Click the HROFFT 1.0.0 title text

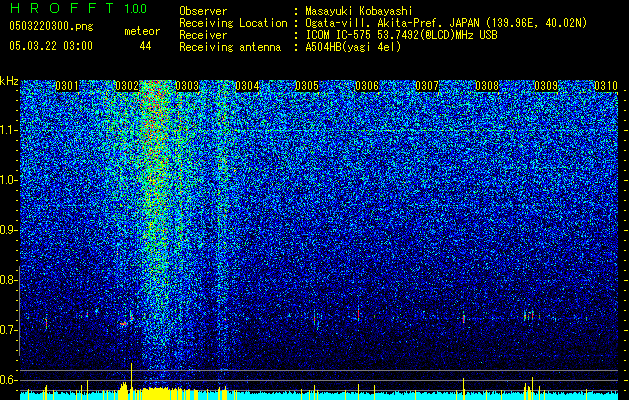coord(79,8)
